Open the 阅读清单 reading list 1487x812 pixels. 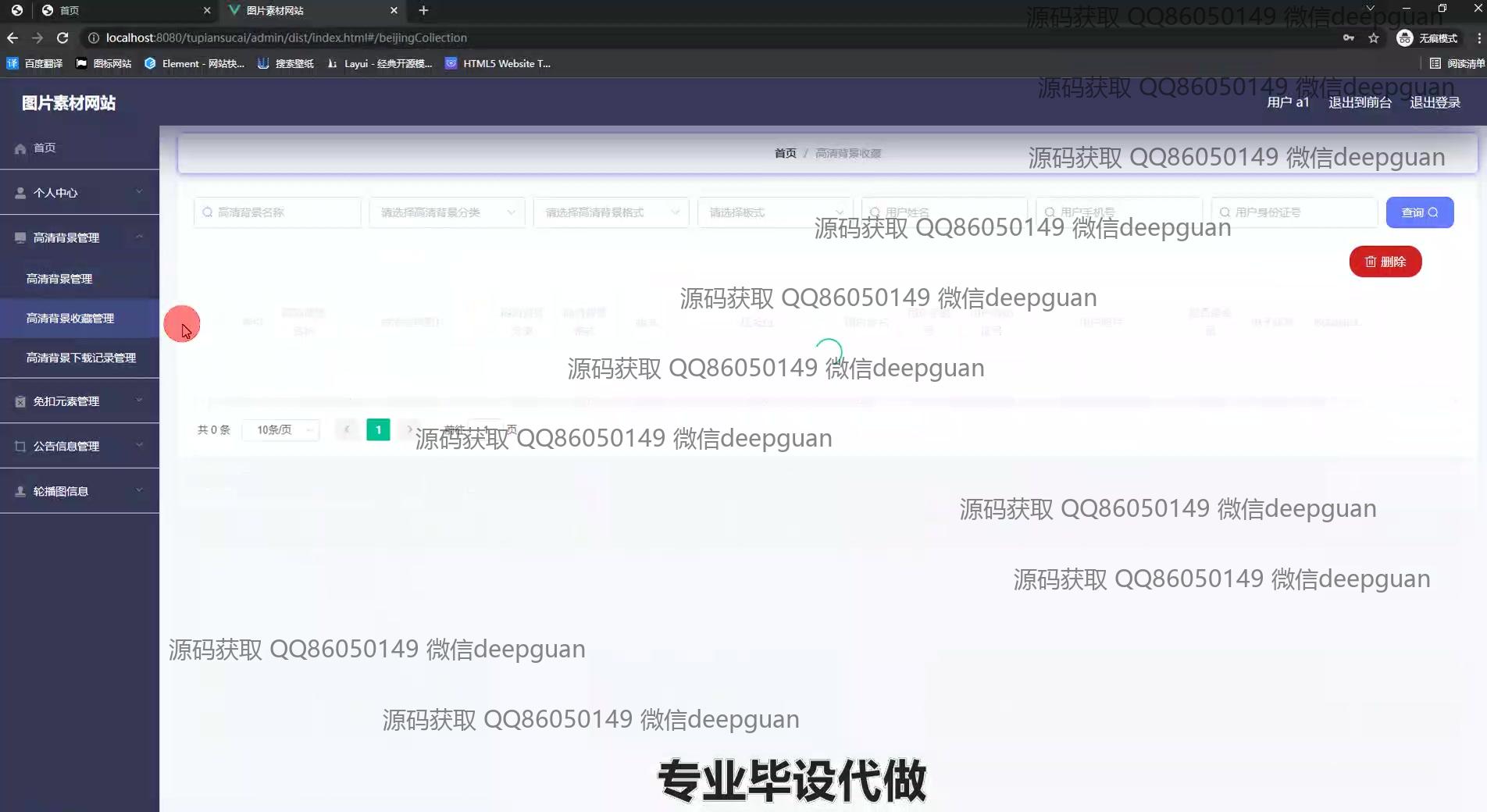(x=1457, y=63)
